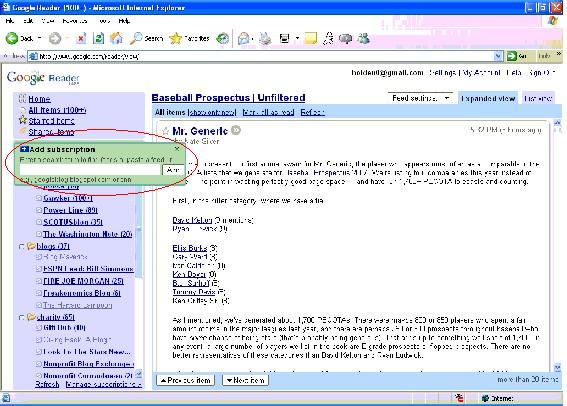
Task: Click the browser Refresh page icon
Action: pyautogui.click(x=98, y=38)
